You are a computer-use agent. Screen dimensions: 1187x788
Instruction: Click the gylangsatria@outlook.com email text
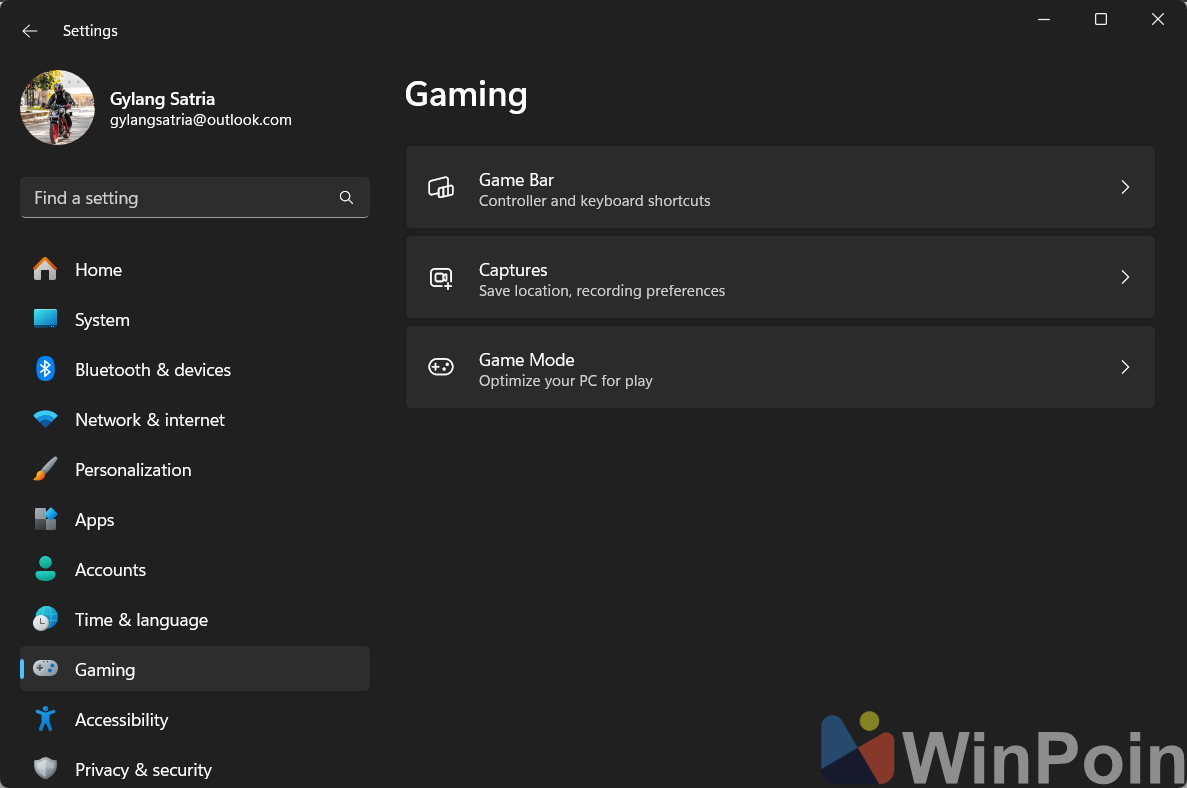(201, 120)
